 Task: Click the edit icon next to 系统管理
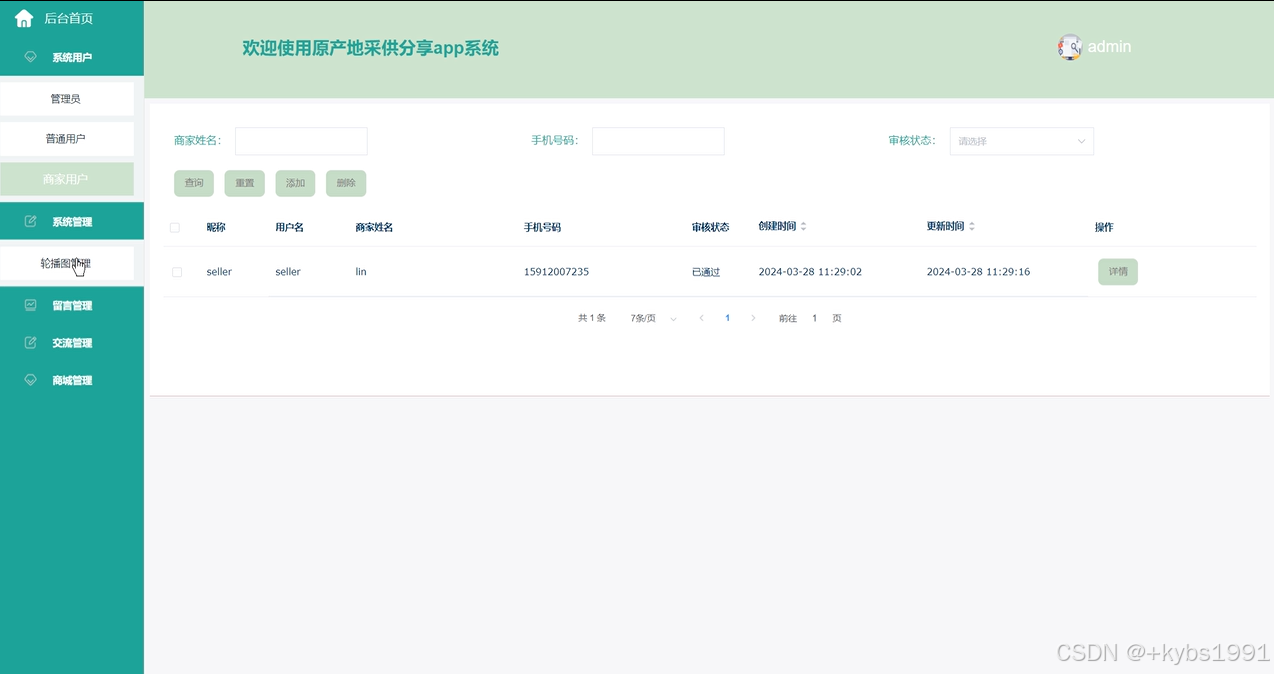click(30, 221)
